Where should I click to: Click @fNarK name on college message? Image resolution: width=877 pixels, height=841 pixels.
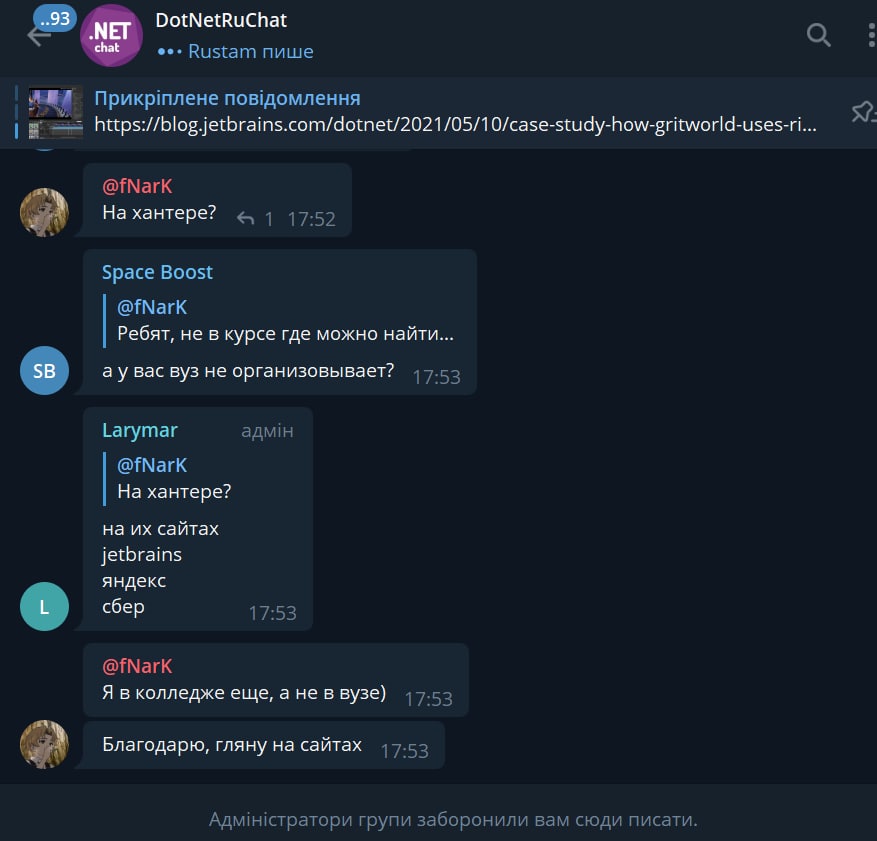click(137, 666)
